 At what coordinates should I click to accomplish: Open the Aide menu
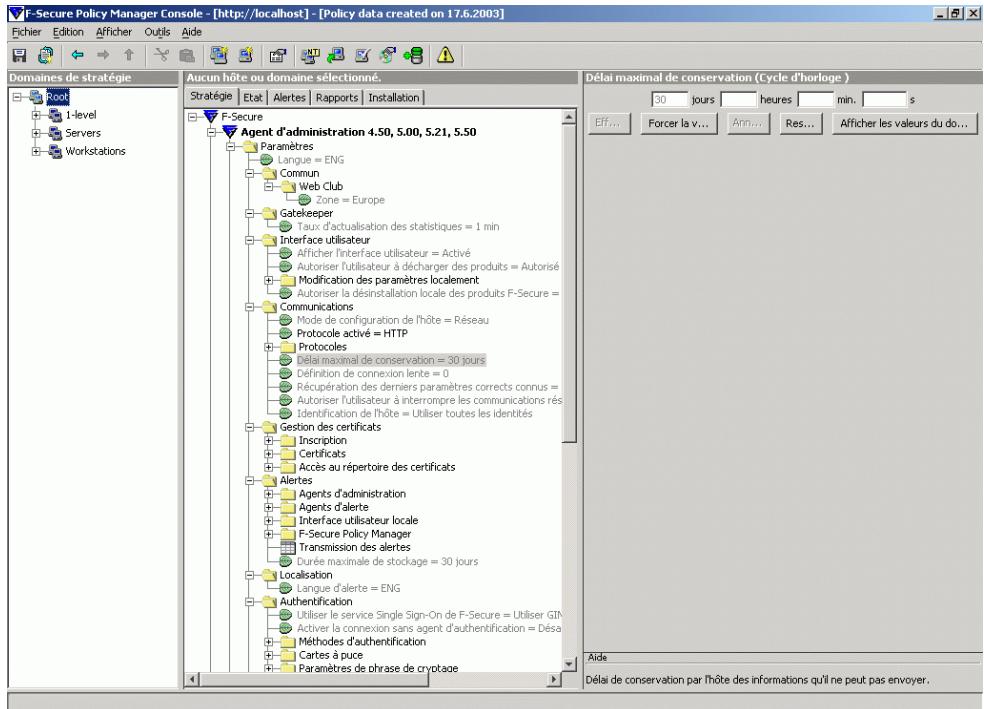pos(191,31)
